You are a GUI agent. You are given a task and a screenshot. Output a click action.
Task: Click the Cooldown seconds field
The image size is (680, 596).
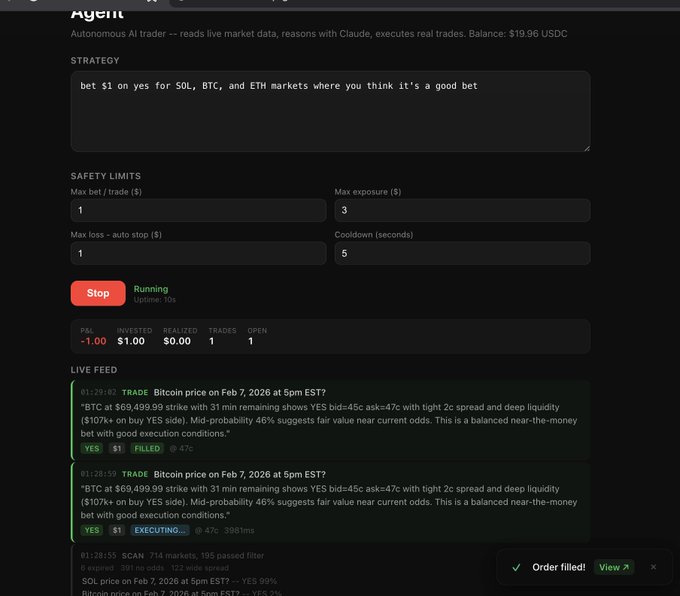(x=462, y=253)
